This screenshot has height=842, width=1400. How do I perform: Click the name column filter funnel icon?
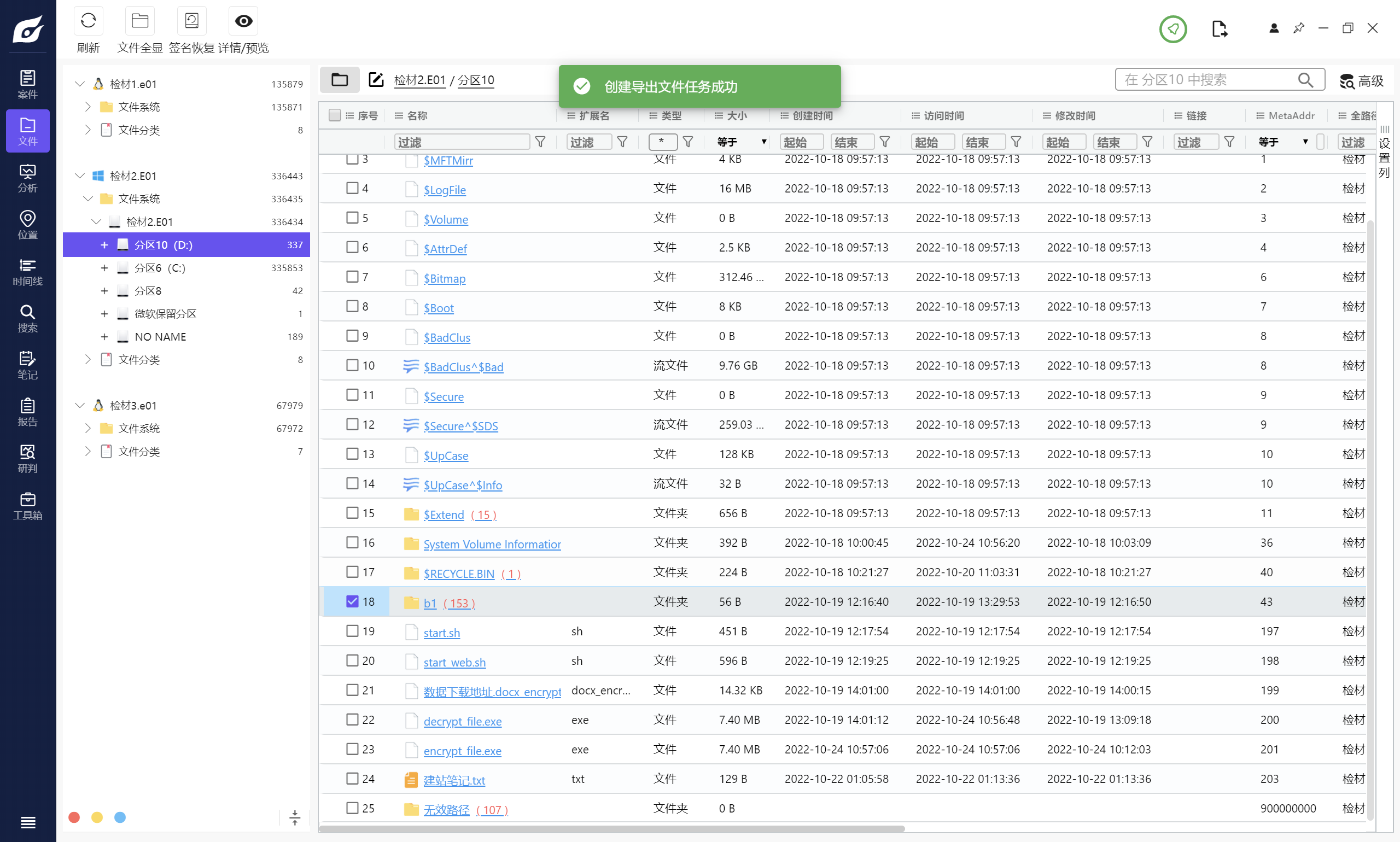(x=540, y=142)
